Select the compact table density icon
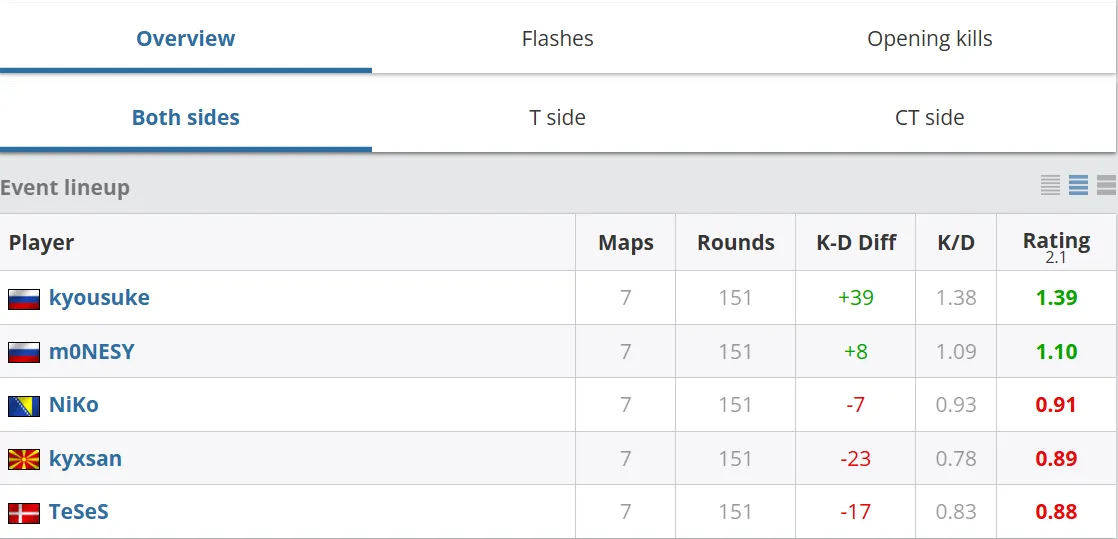The height and width of the screenshot is (539, 1118). coord(1050,185)
